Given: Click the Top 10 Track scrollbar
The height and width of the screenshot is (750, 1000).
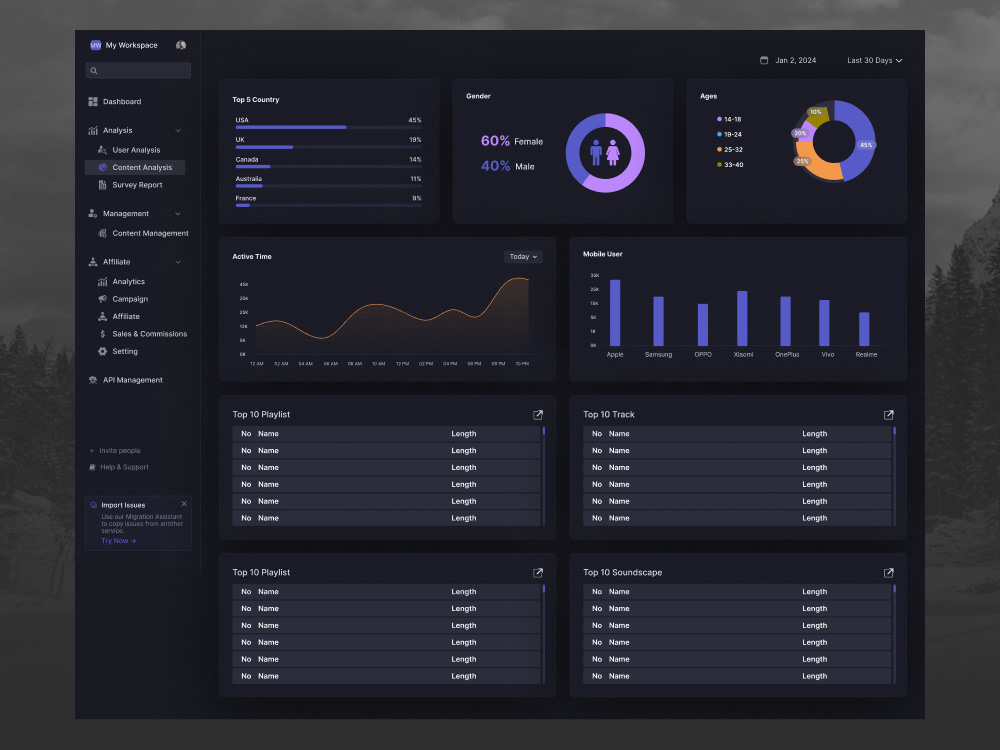Looking at the screenshot, I should (894, 476).
